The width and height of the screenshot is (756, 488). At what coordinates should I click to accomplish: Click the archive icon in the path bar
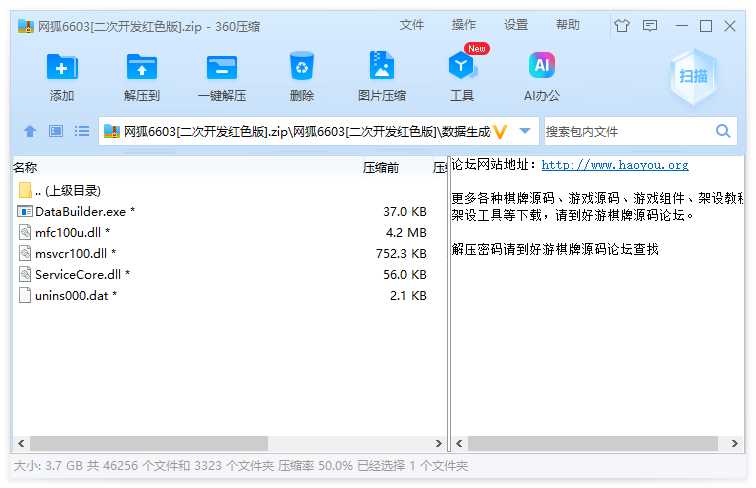point(111,131)
